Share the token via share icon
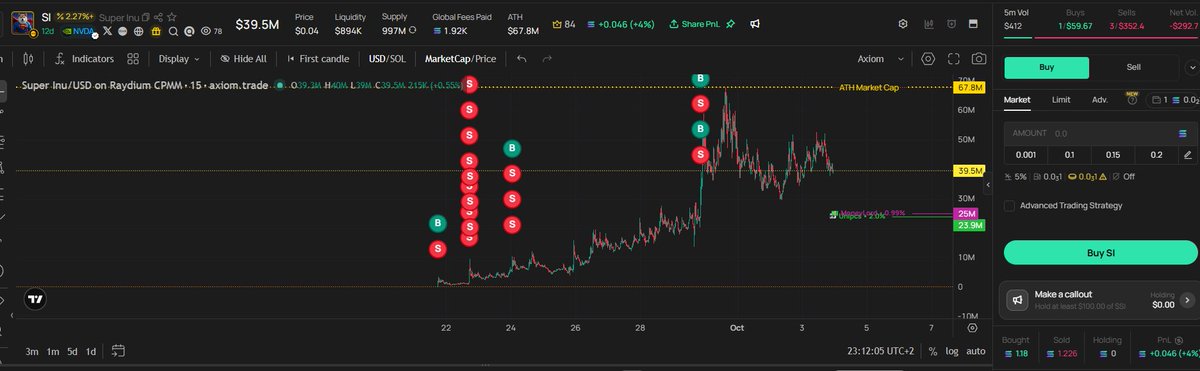Viewport: 1200px width, 371px height. click(158, 17)
